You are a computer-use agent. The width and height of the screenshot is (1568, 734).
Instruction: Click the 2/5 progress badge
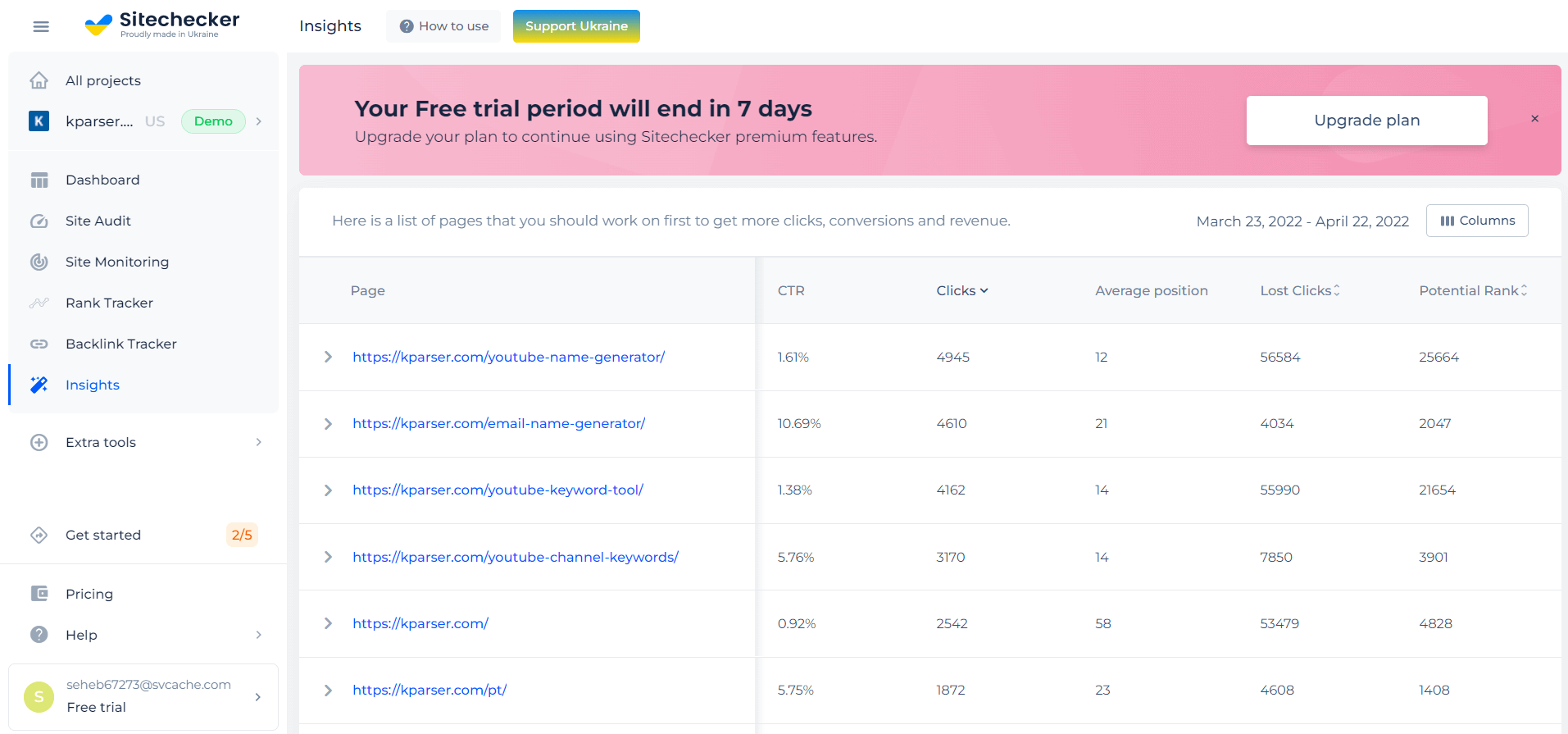point(242,535)
